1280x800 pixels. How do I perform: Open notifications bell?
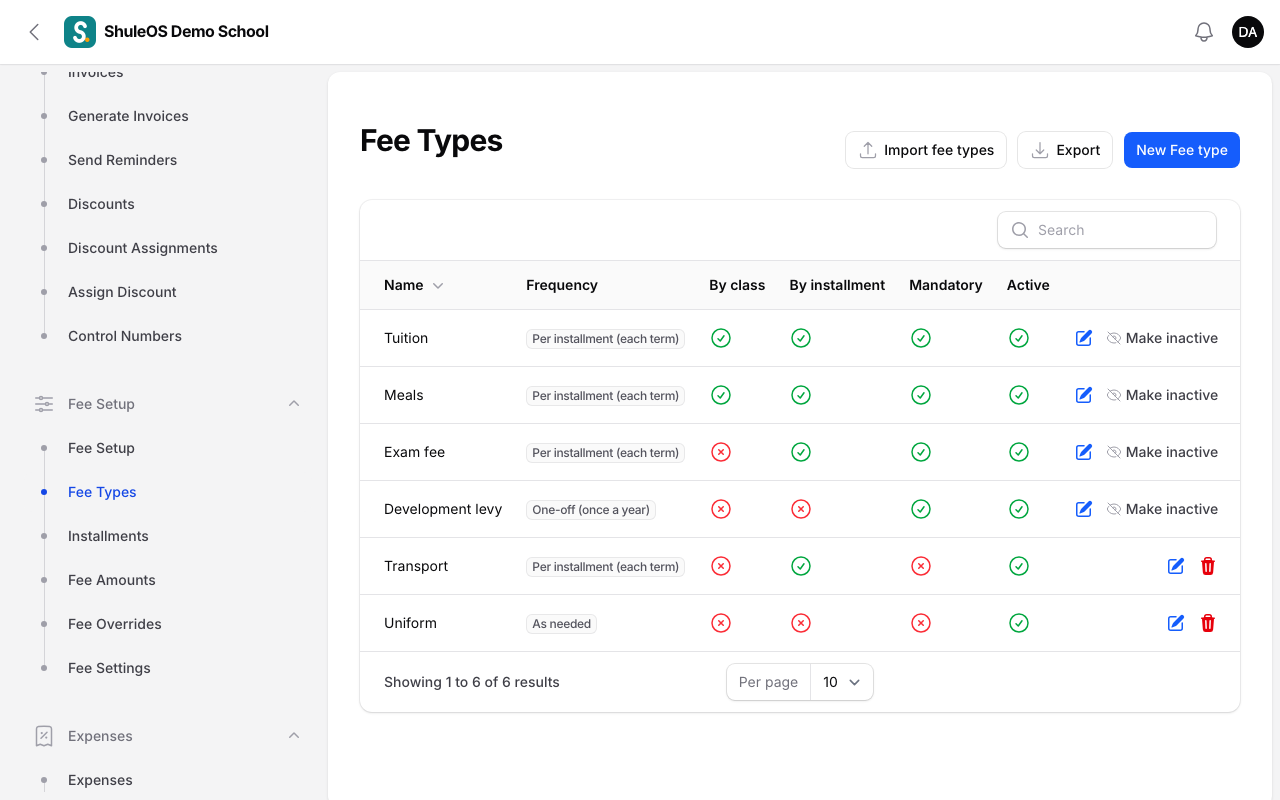(1204, 32)
